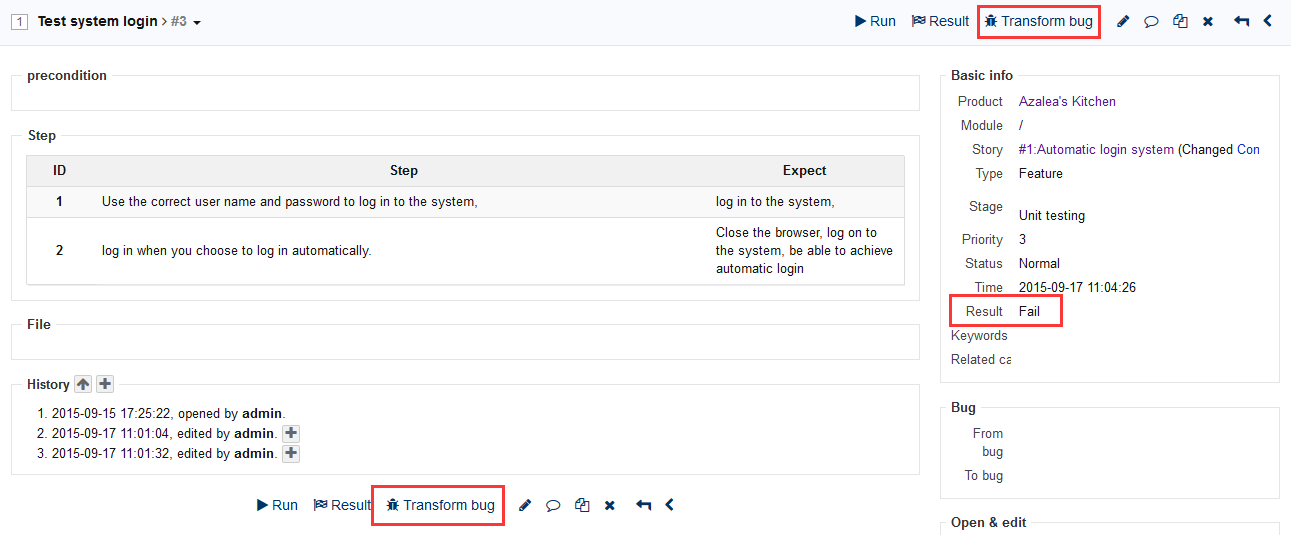1291x535 pixels.
Task: Run the test case from top toolbar
Action: [x=876, y=21]
